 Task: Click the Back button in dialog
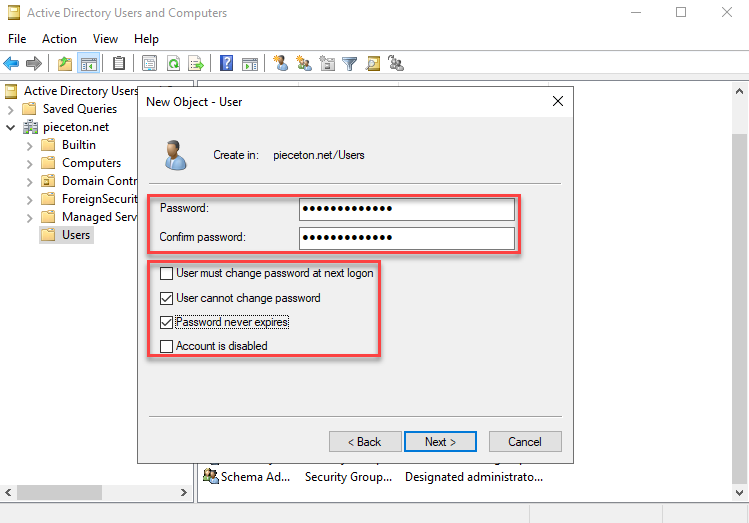[x=365, y=442]
